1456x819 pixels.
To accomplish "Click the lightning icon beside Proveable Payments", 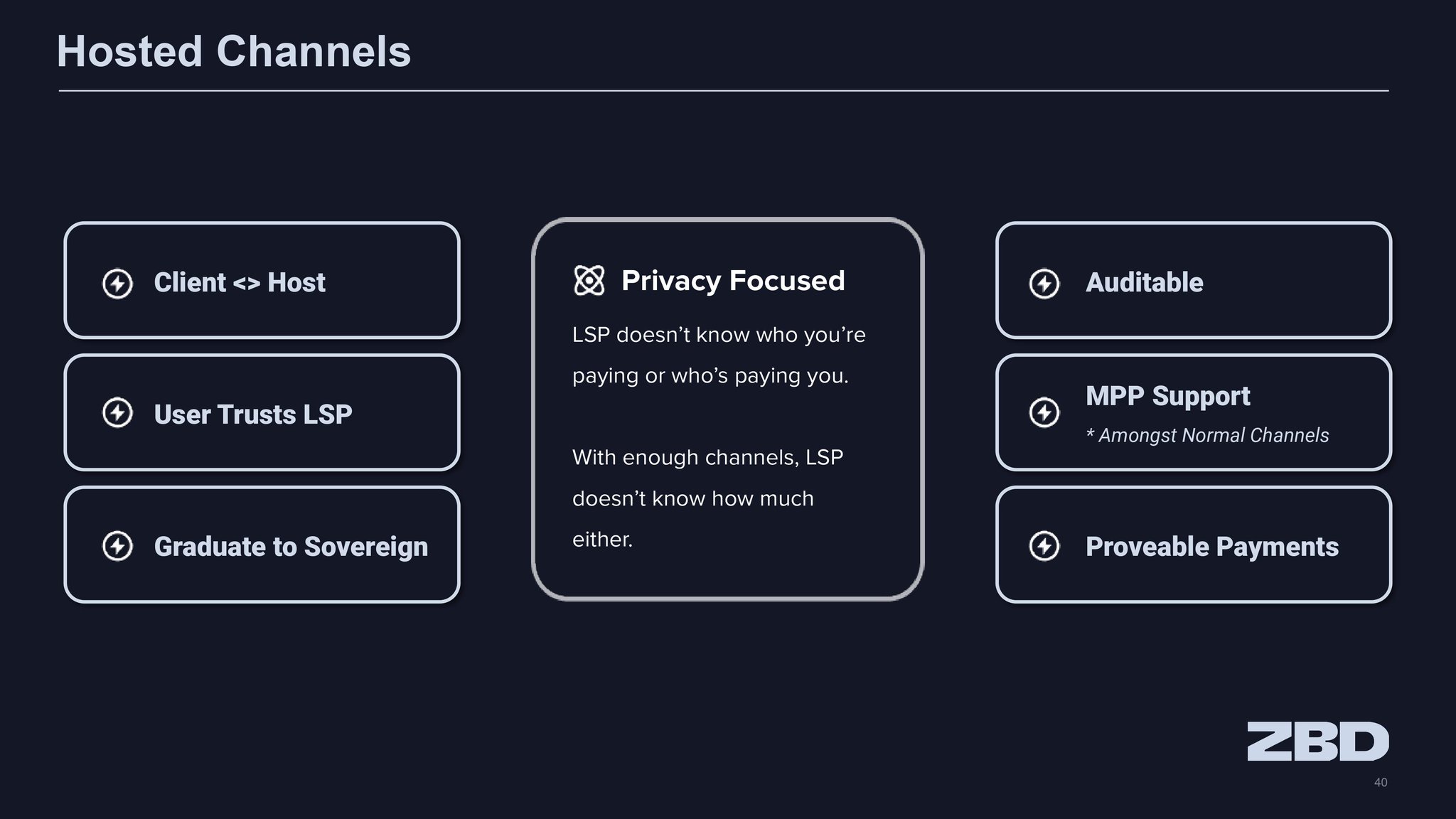I will [1044, 546].
